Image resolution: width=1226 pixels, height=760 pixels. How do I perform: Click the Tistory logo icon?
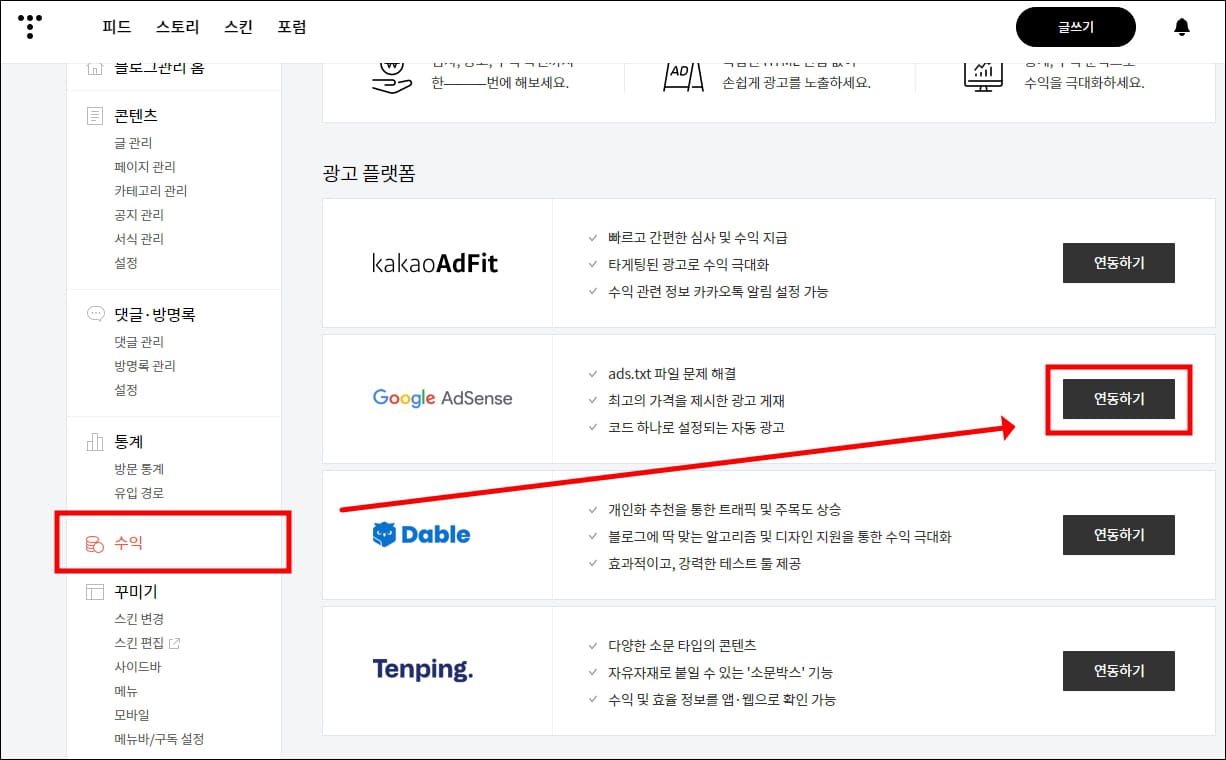pos(31,27)
